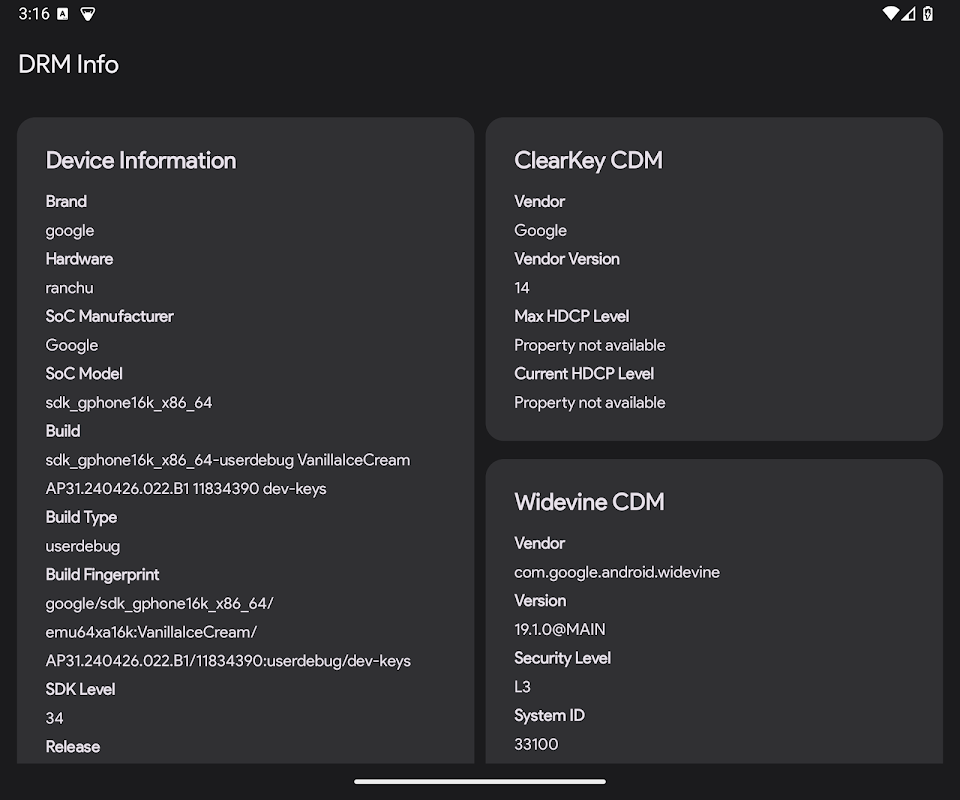Tap the home gesture navigation bar
Viewport: 960px width, 800px height.
[480, 781]
